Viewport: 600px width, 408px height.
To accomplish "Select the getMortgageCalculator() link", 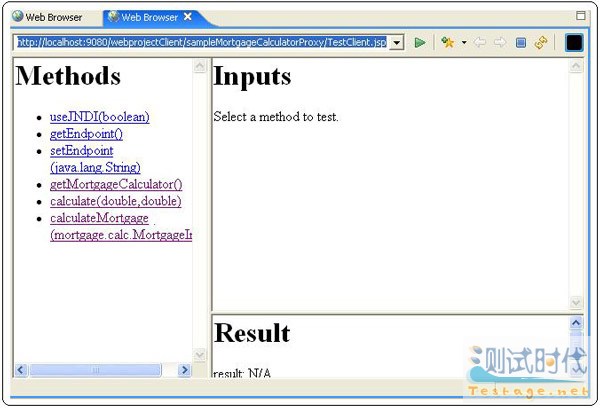I will [115, 185].
